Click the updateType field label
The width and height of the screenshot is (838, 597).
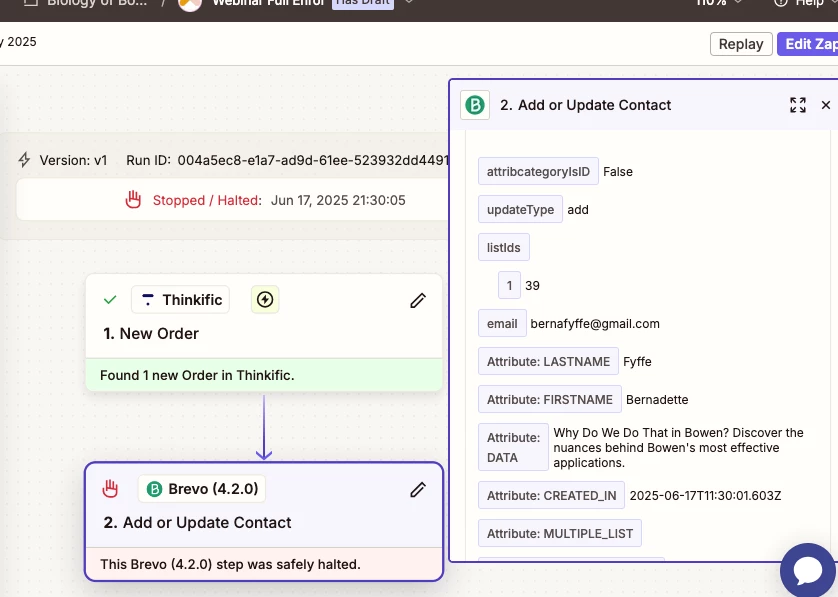tap(520, 210)
